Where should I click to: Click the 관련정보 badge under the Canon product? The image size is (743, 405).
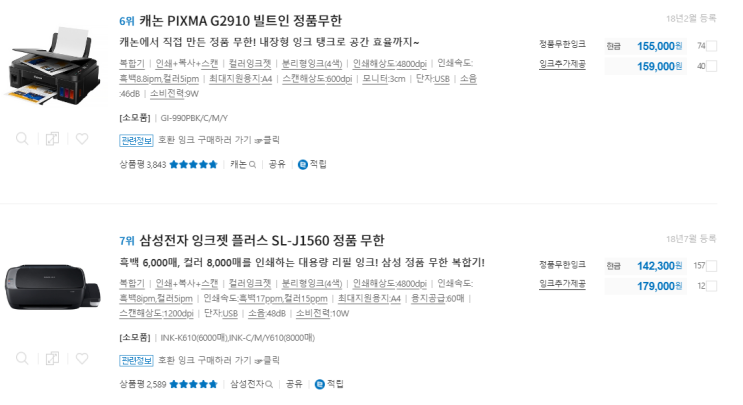(136, 140)
